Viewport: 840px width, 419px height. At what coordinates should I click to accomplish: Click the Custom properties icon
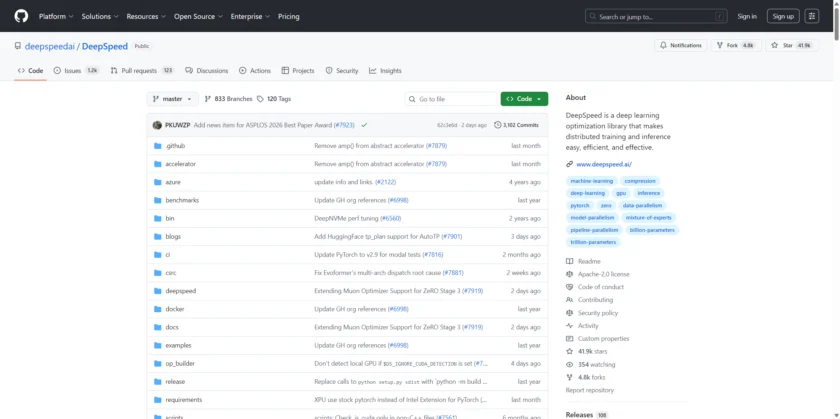pyautogui.click(x=569, y=339)
